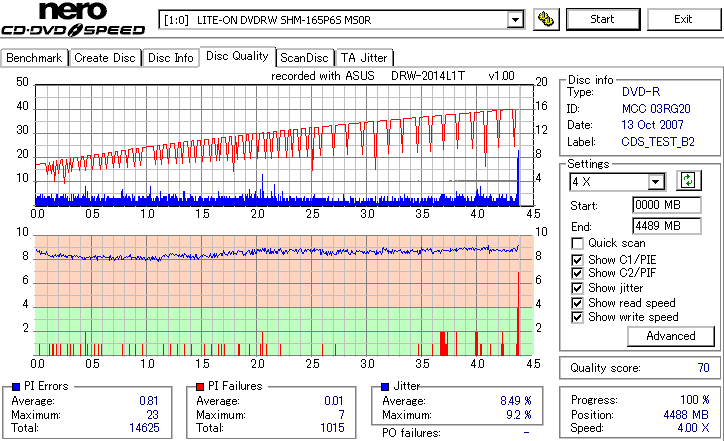
Task: Open Advanced settings
Action: (670, 336)
